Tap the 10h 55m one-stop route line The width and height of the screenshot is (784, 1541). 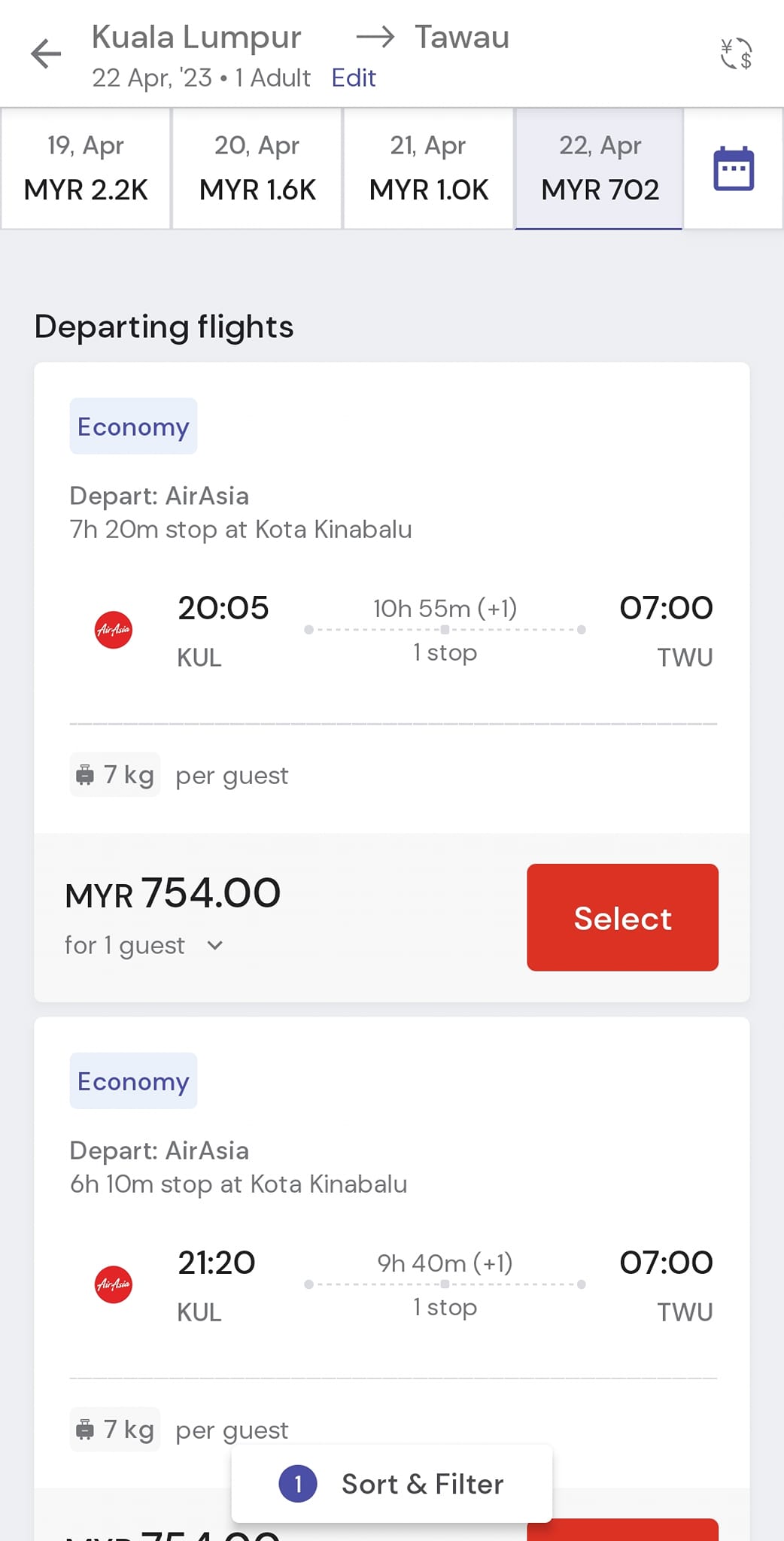click(x=445, y=630)
